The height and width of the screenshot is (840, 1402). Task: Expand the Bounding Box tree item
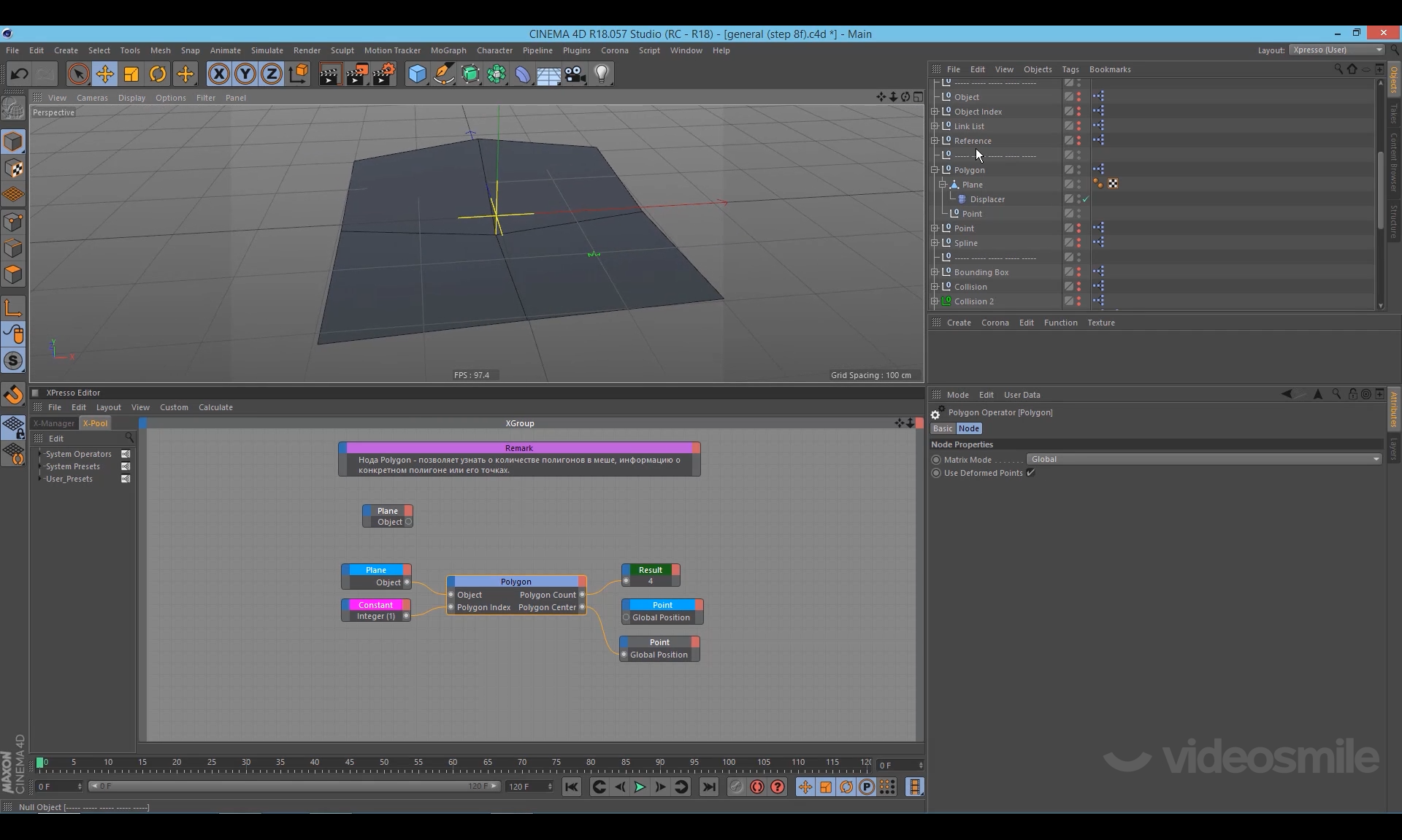[935, 272]
